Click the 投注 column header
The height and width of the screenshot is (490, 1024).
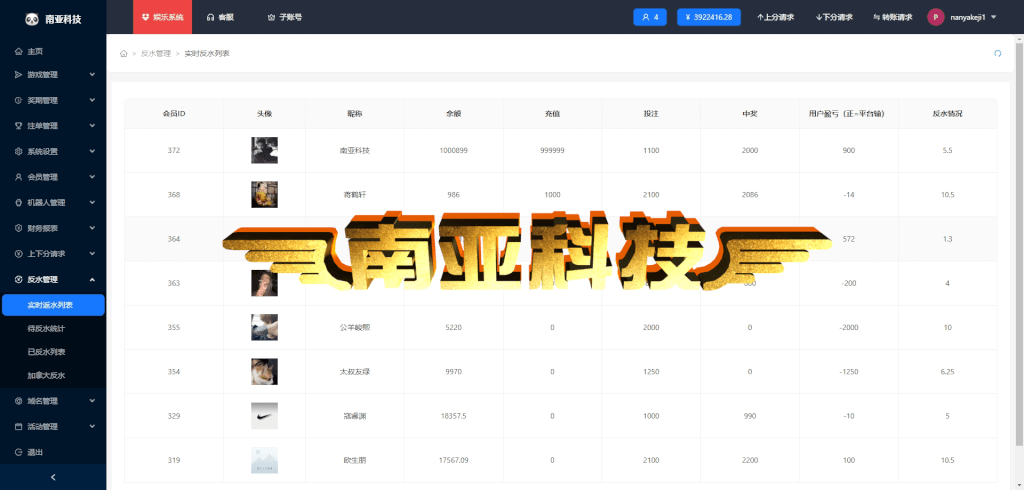point(651,114)
